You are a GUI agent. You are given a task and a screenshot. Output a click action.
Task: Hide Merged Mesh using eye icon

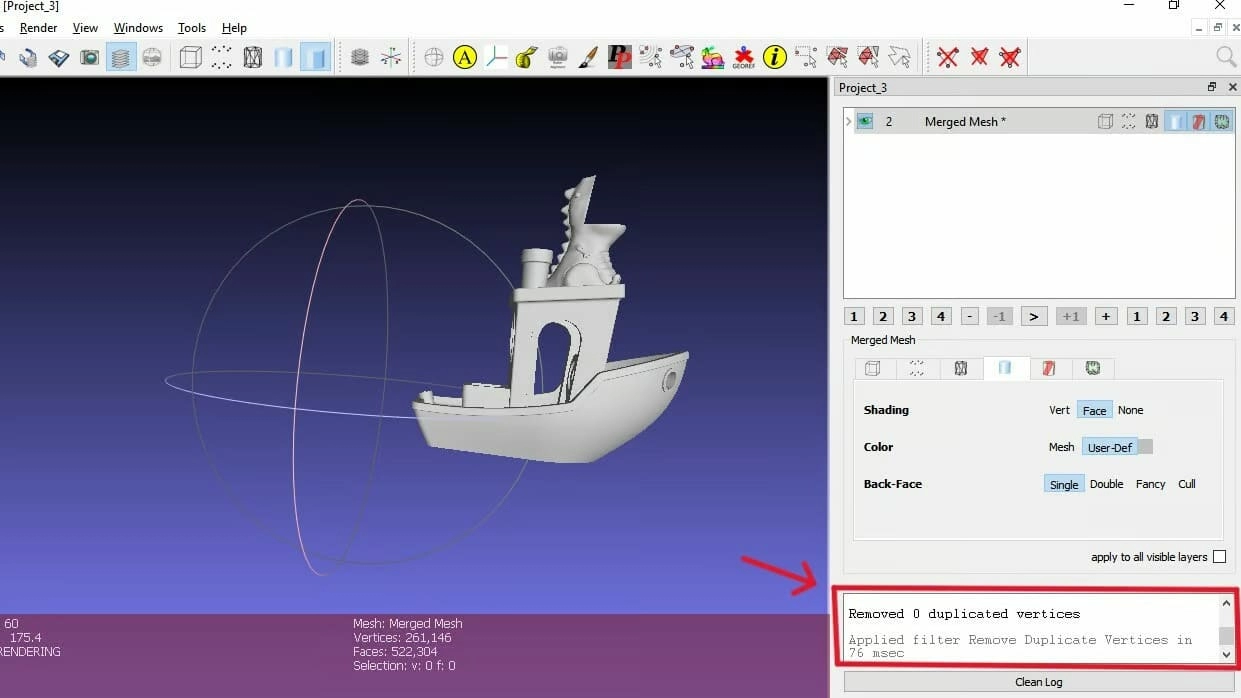865,122
